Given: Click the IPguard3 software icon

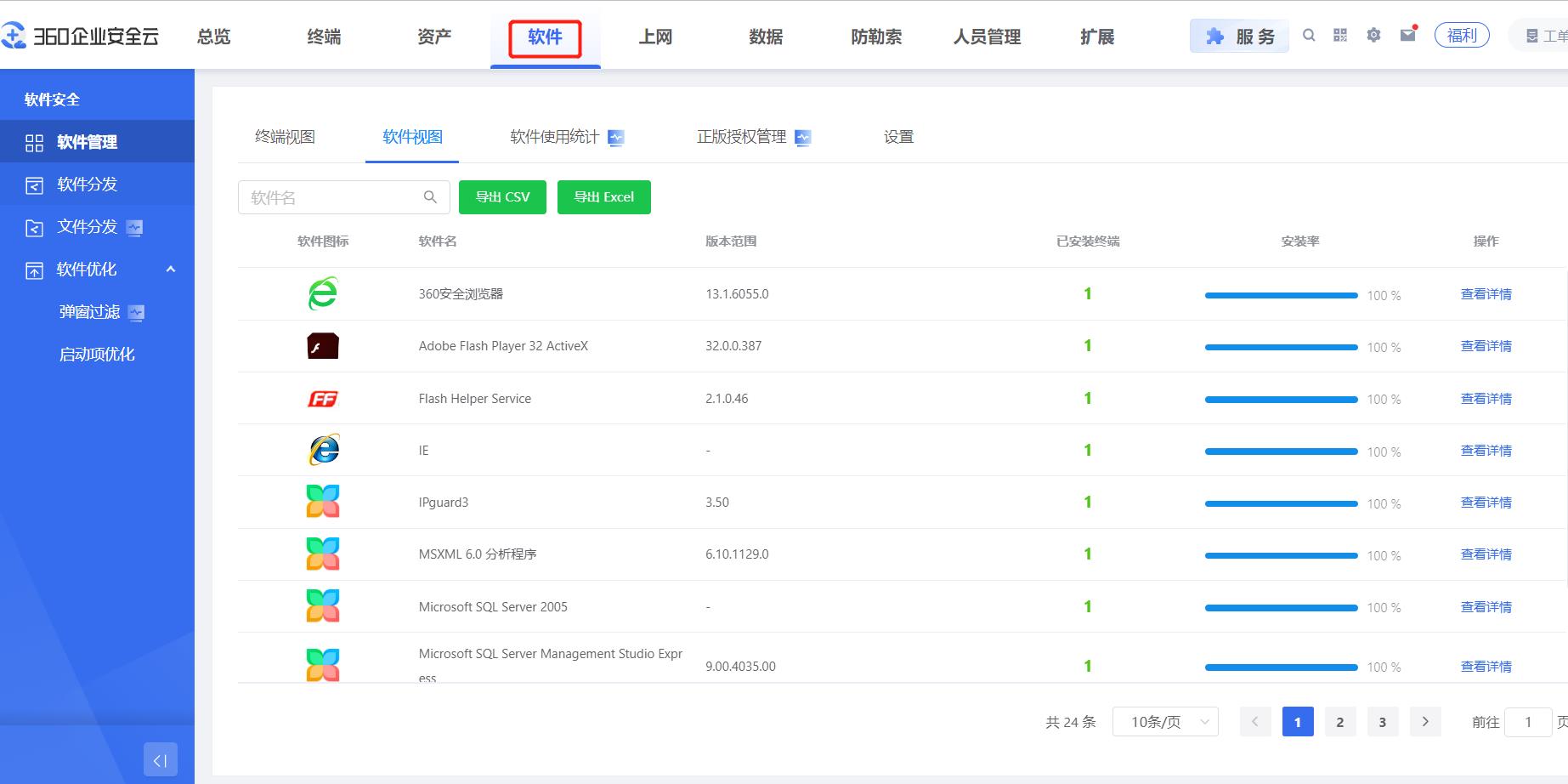Looking at the screenshot, I should 323,502.
